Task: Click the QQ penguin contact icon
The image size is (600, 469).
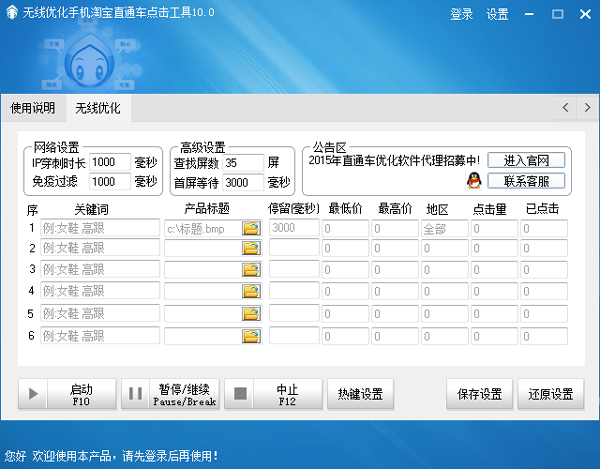Action: pos(474,181)
